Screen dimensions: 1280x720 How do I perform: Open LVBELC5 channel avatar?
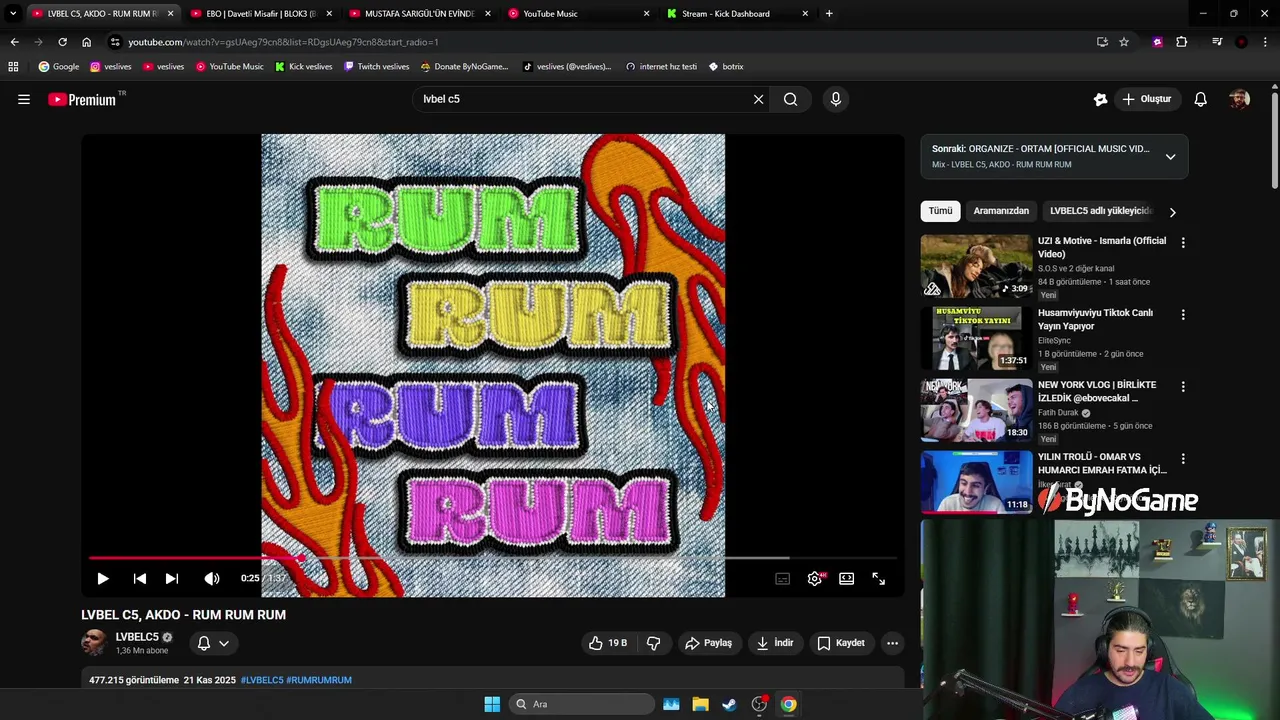(94, 643)
